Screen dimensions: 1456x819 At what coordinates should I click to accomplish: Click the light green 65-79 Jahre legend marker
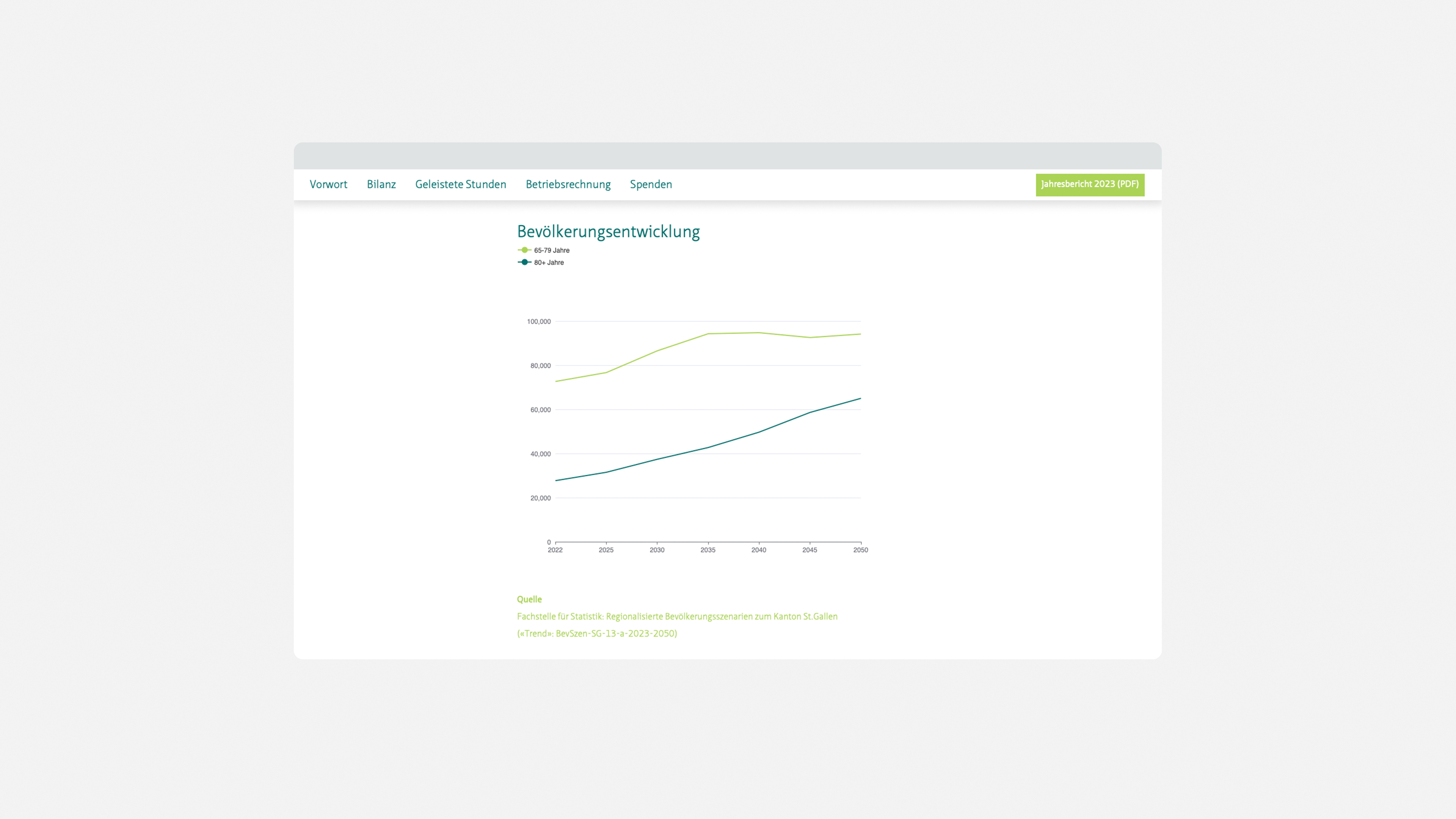pyautogui.click(x=524, y=250)
